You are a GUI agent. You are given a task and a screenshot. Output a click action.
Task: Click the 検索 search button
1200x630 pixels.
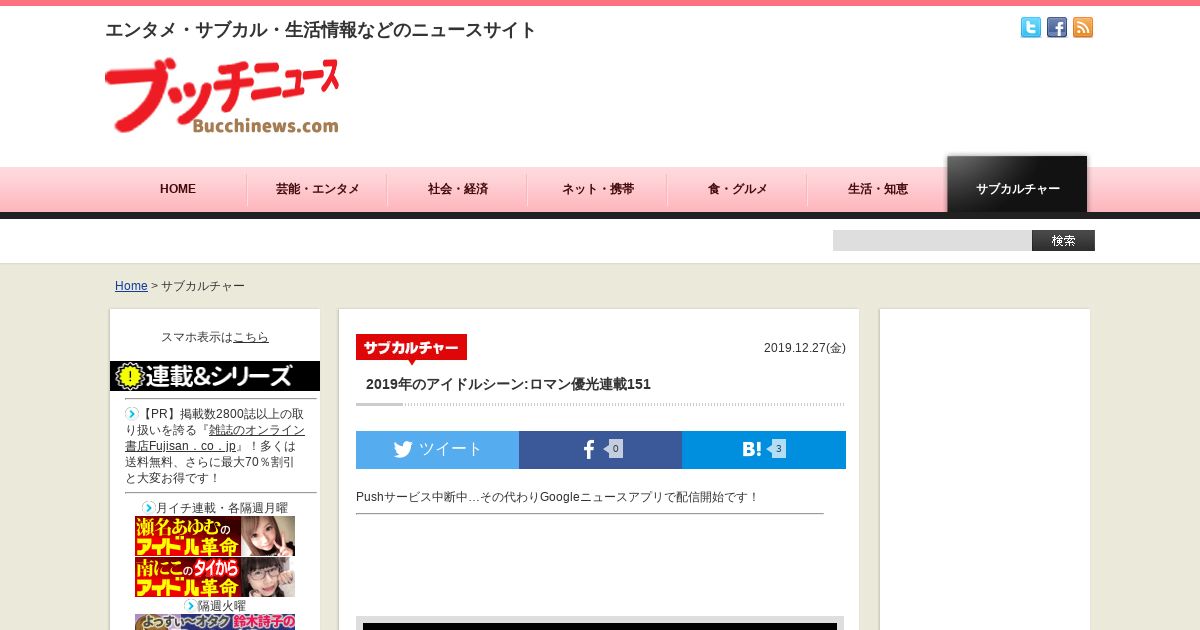tap(1063, 241)
